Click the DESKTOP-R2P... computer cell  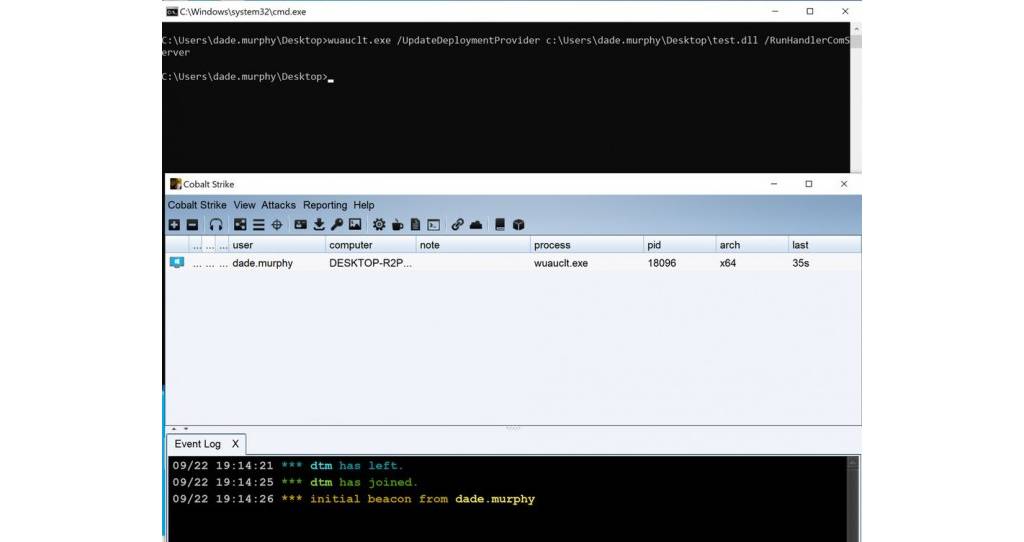370,263
